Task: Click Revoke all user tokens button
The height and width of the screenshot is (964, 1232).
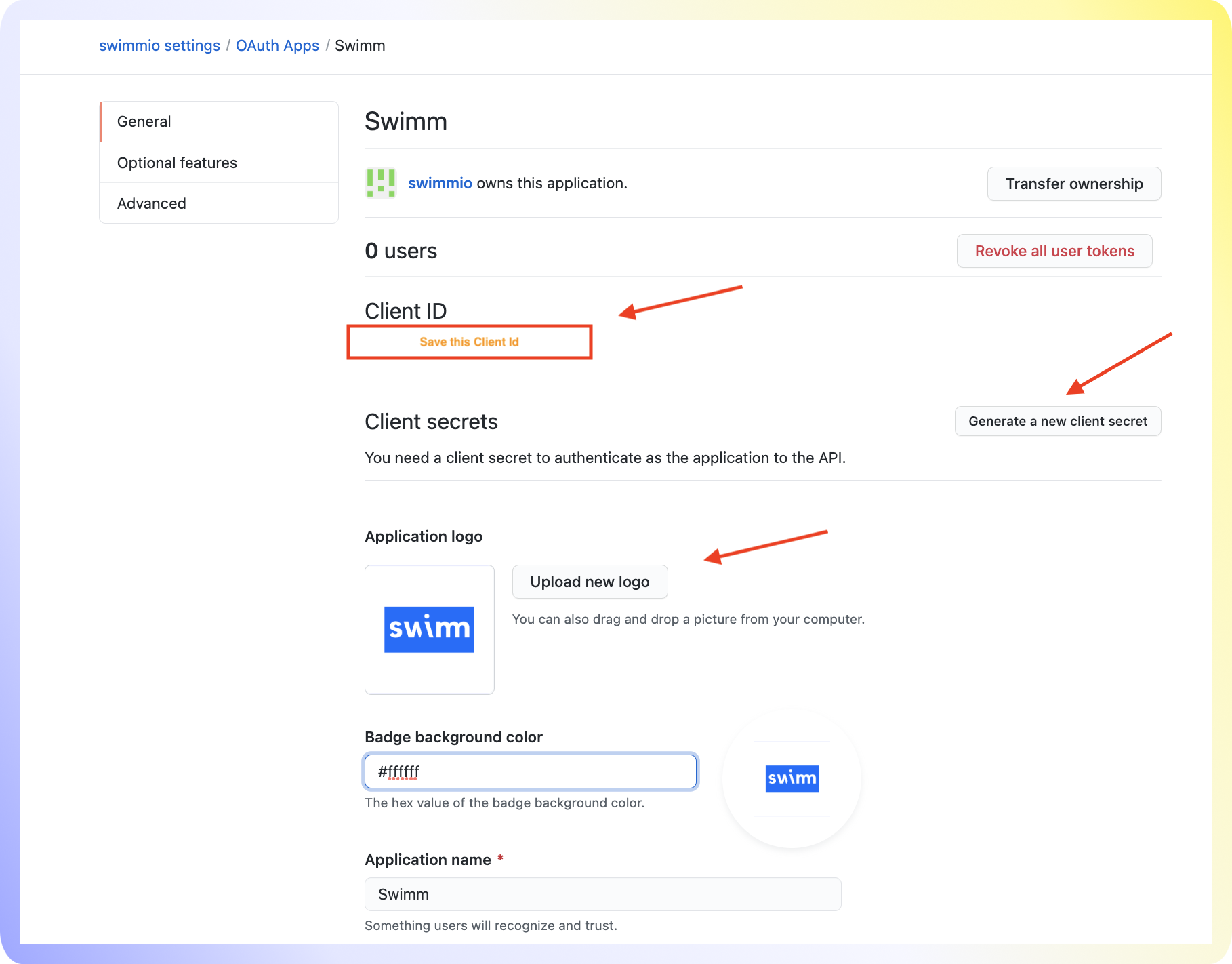Action: pos(1054,251)
